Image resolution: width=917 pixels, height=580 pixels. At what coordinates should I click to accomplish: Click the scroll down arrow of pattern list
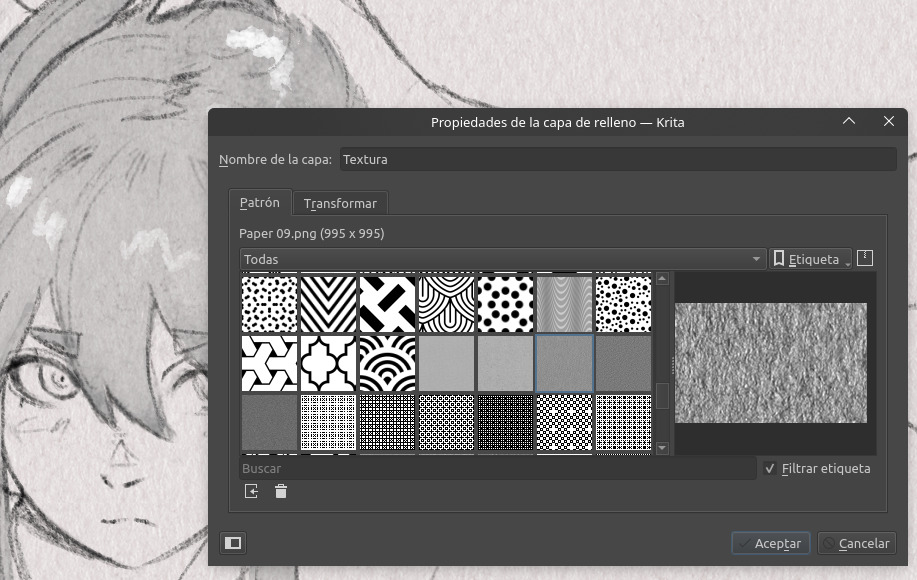[x=662, y=448]
